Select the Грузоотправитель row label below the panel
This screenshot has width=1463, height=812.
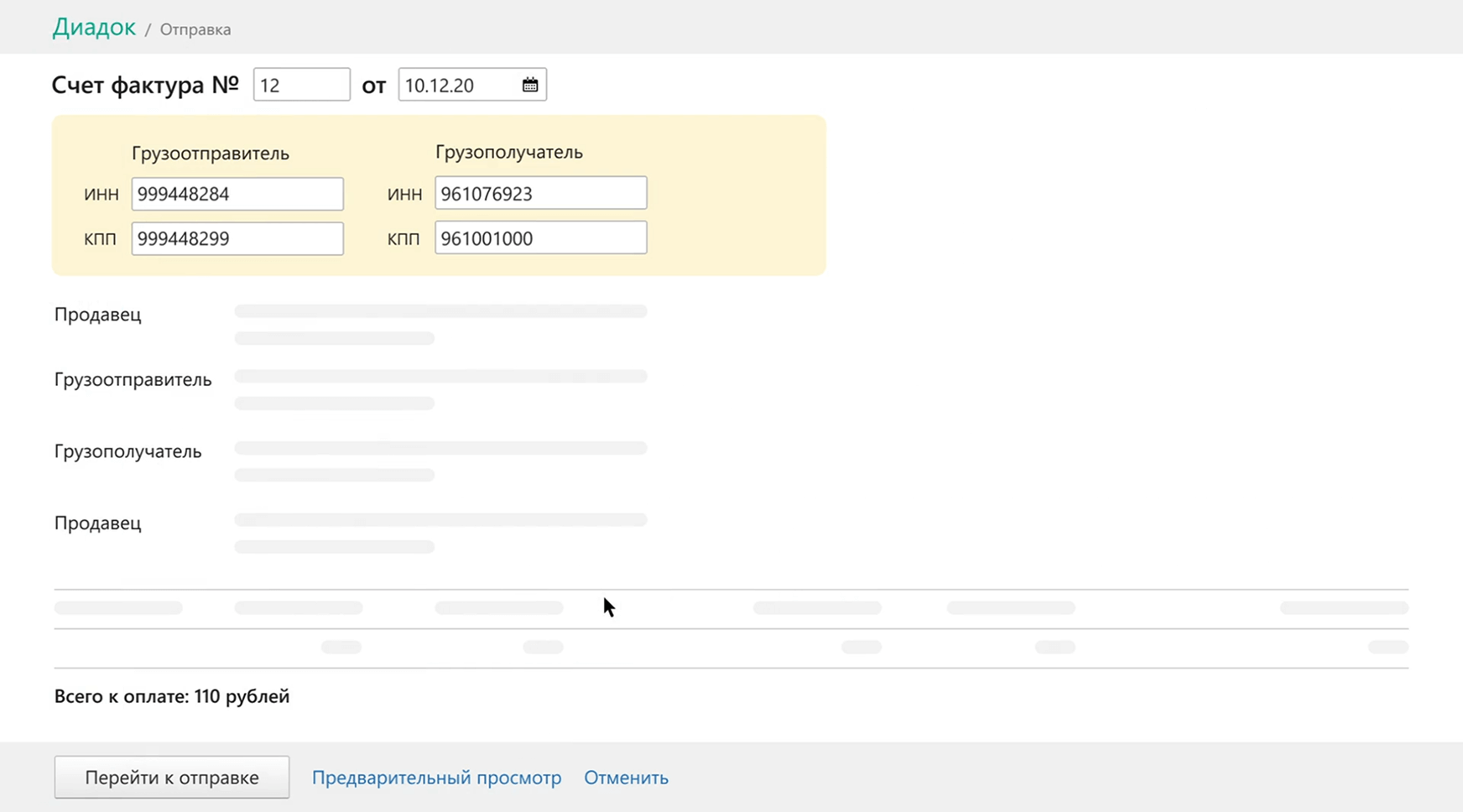[x=133, y=379]
